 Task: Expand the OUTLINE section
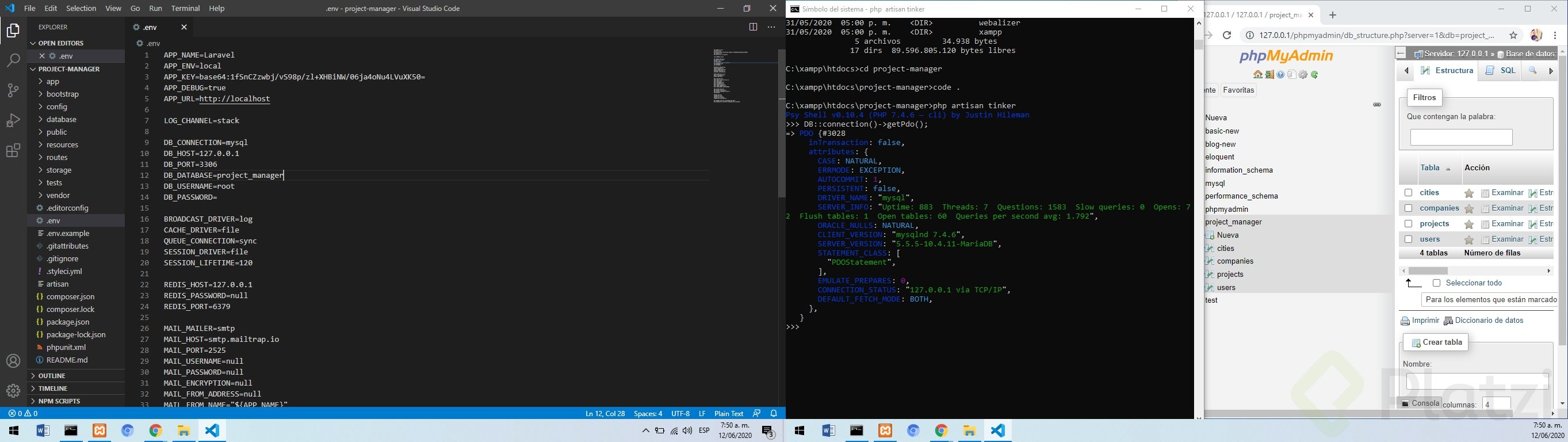76,376
